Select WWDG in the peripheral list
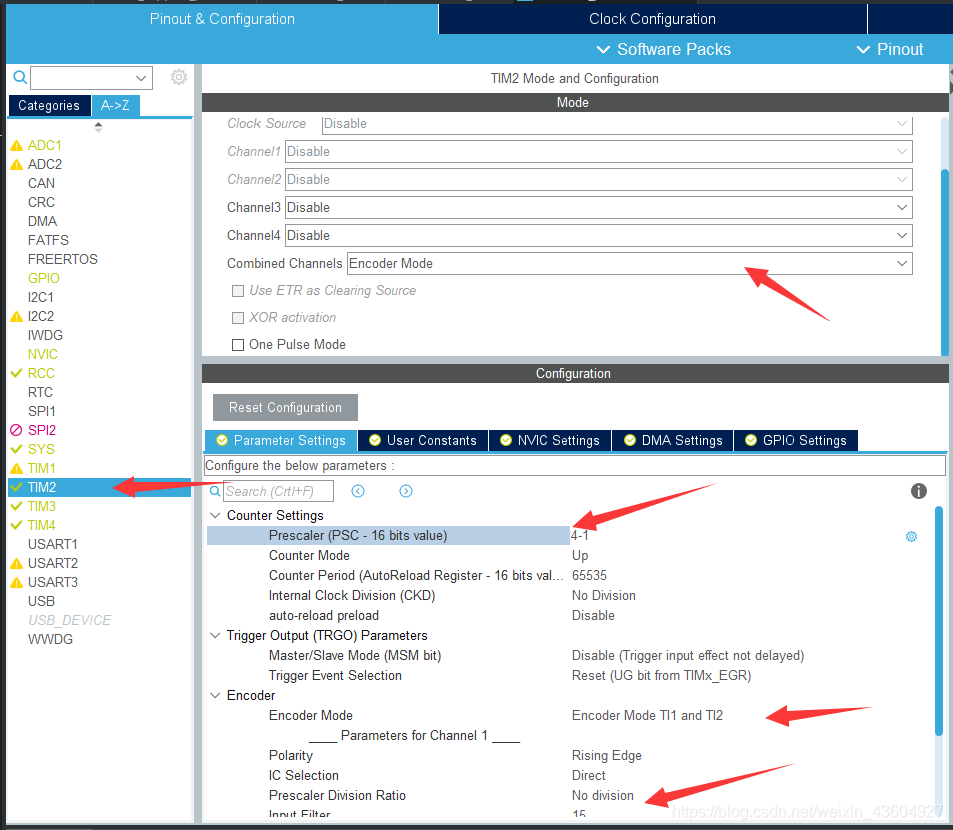The width and height of the screenshot is (953, 830). click(x=50, y=639)
